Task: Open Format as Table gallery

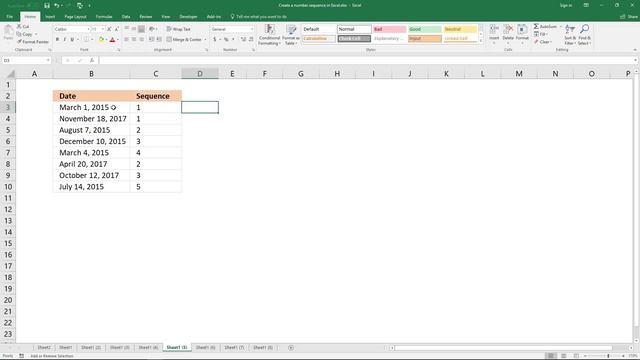Action: (x=291, y=35)
